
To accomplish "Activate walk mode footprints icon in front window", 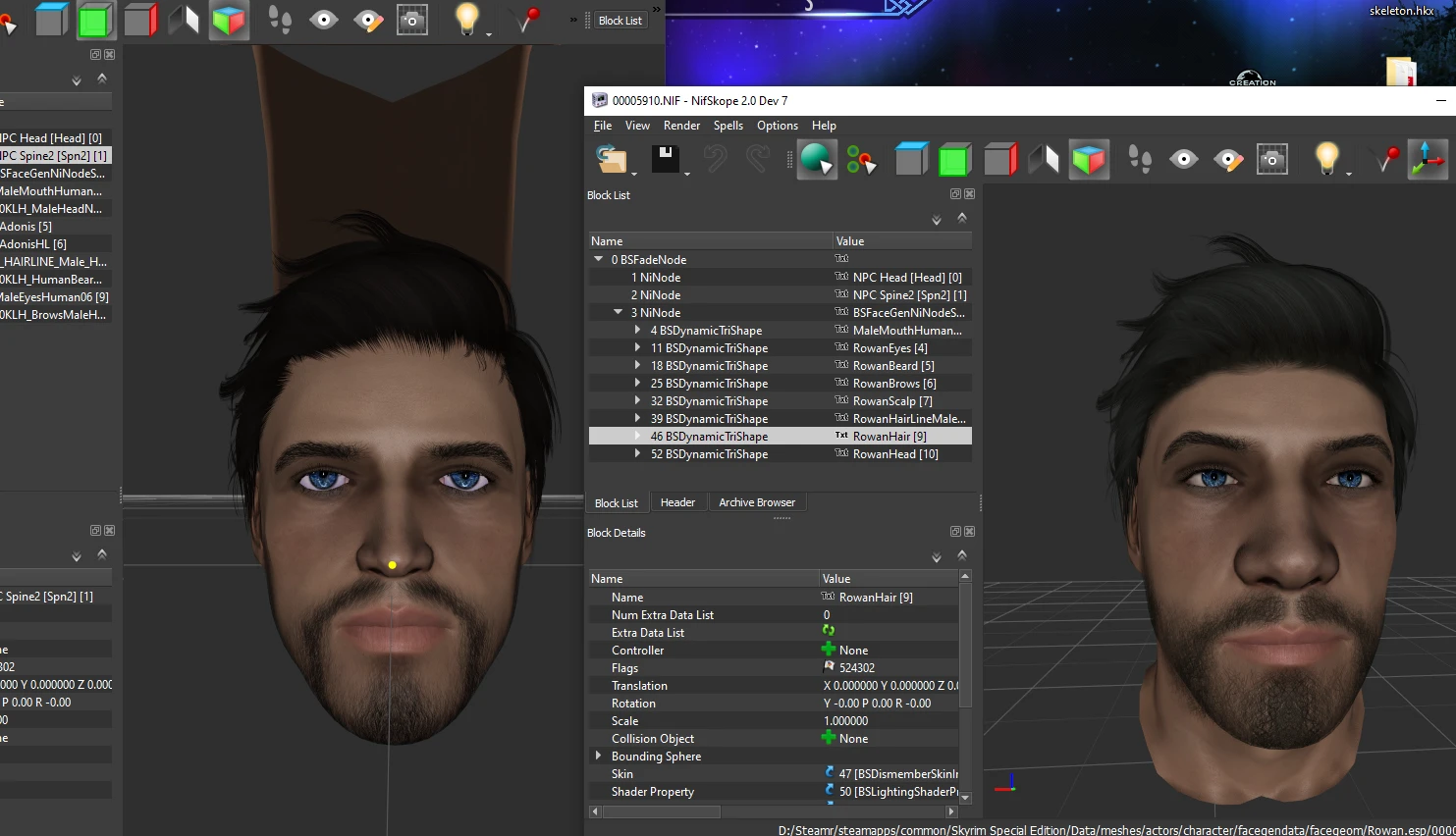I will pos(1140,159).
